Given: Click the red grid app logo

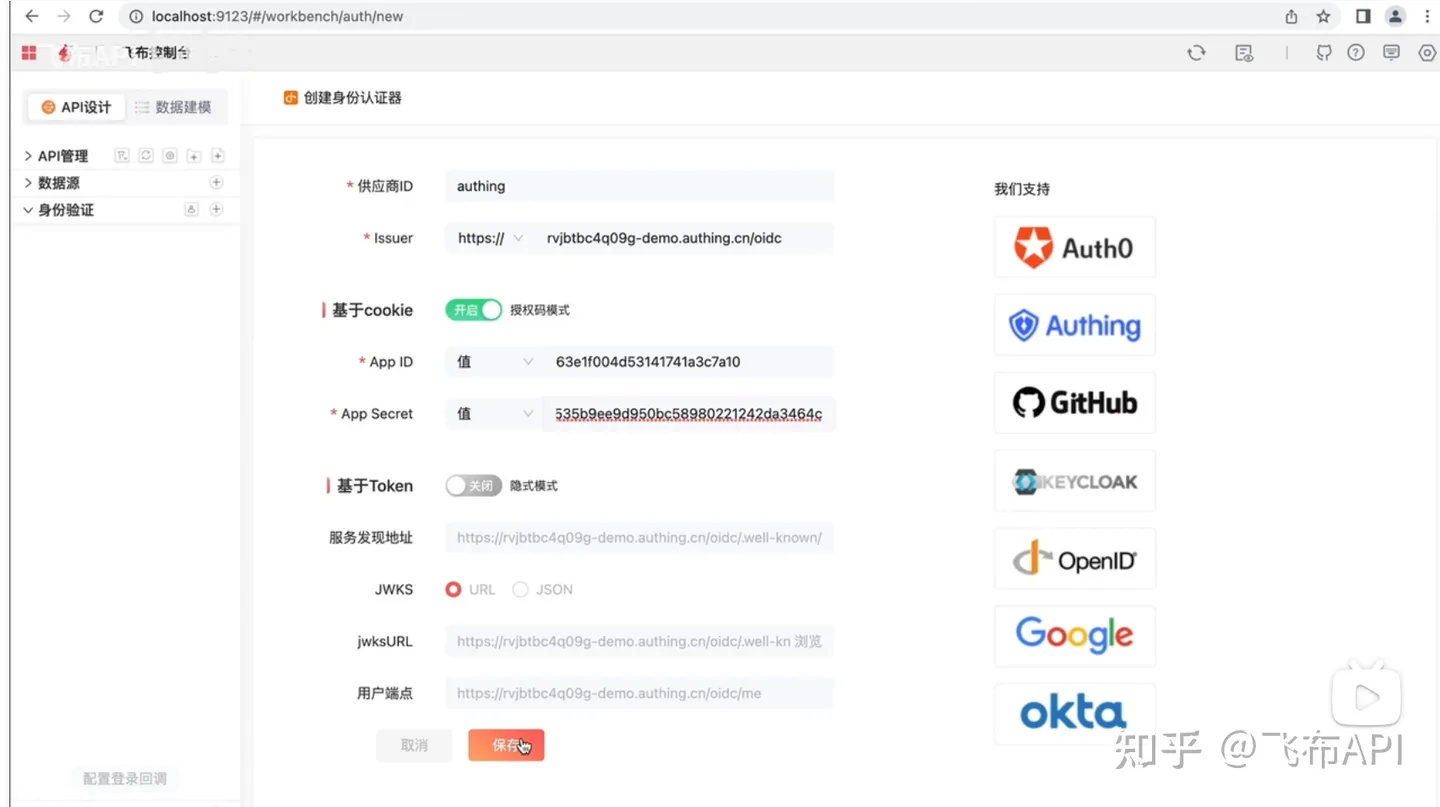Looking at the screenshot, I should coord(29,53).
